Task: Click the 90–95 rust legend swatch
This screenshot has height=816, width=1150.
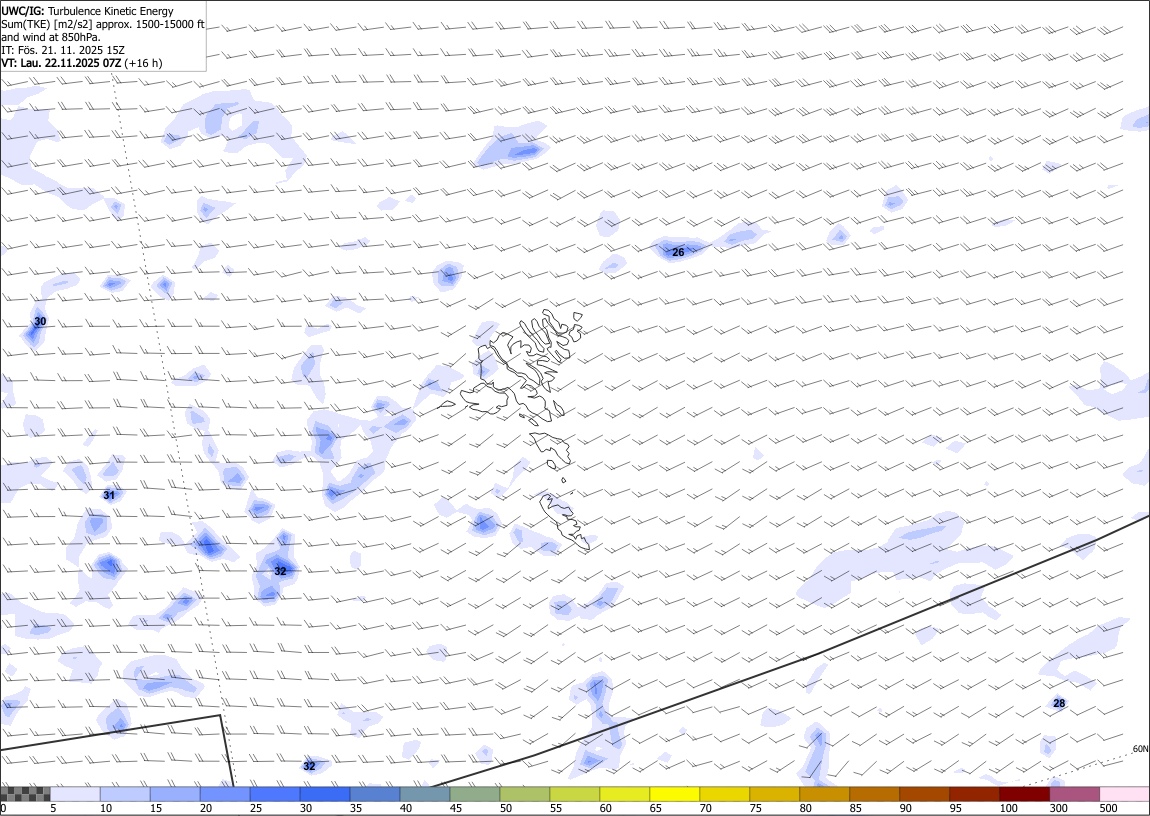Action: tap(923, 794)
